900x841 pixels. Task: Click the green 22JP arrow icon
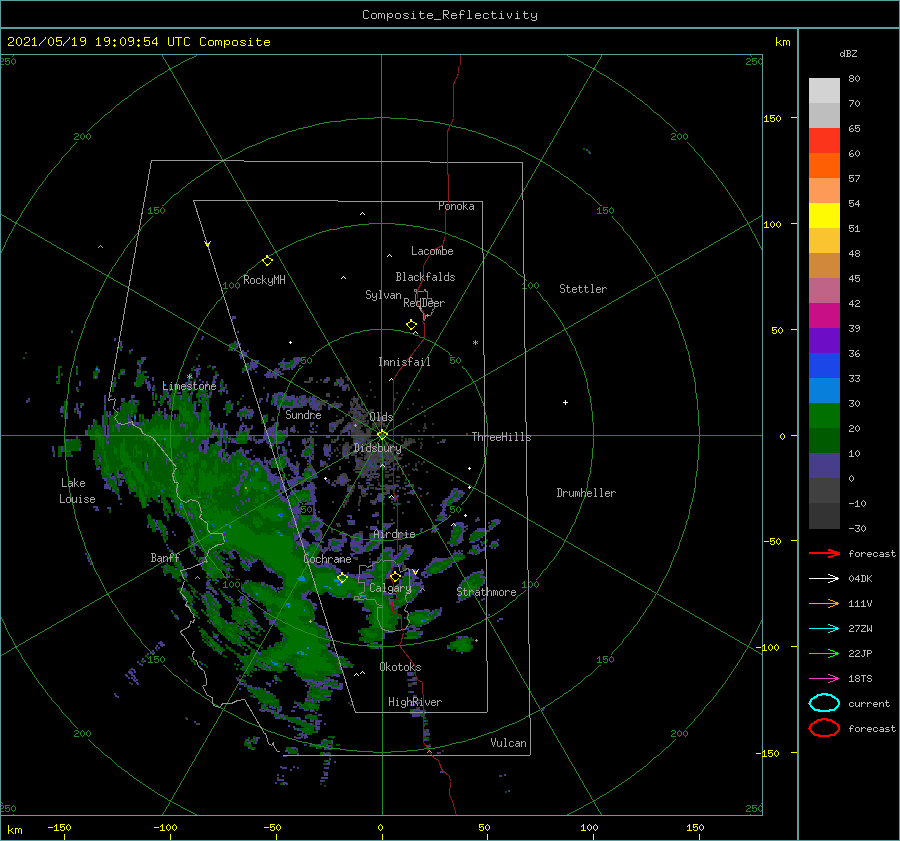coord(824,653)
